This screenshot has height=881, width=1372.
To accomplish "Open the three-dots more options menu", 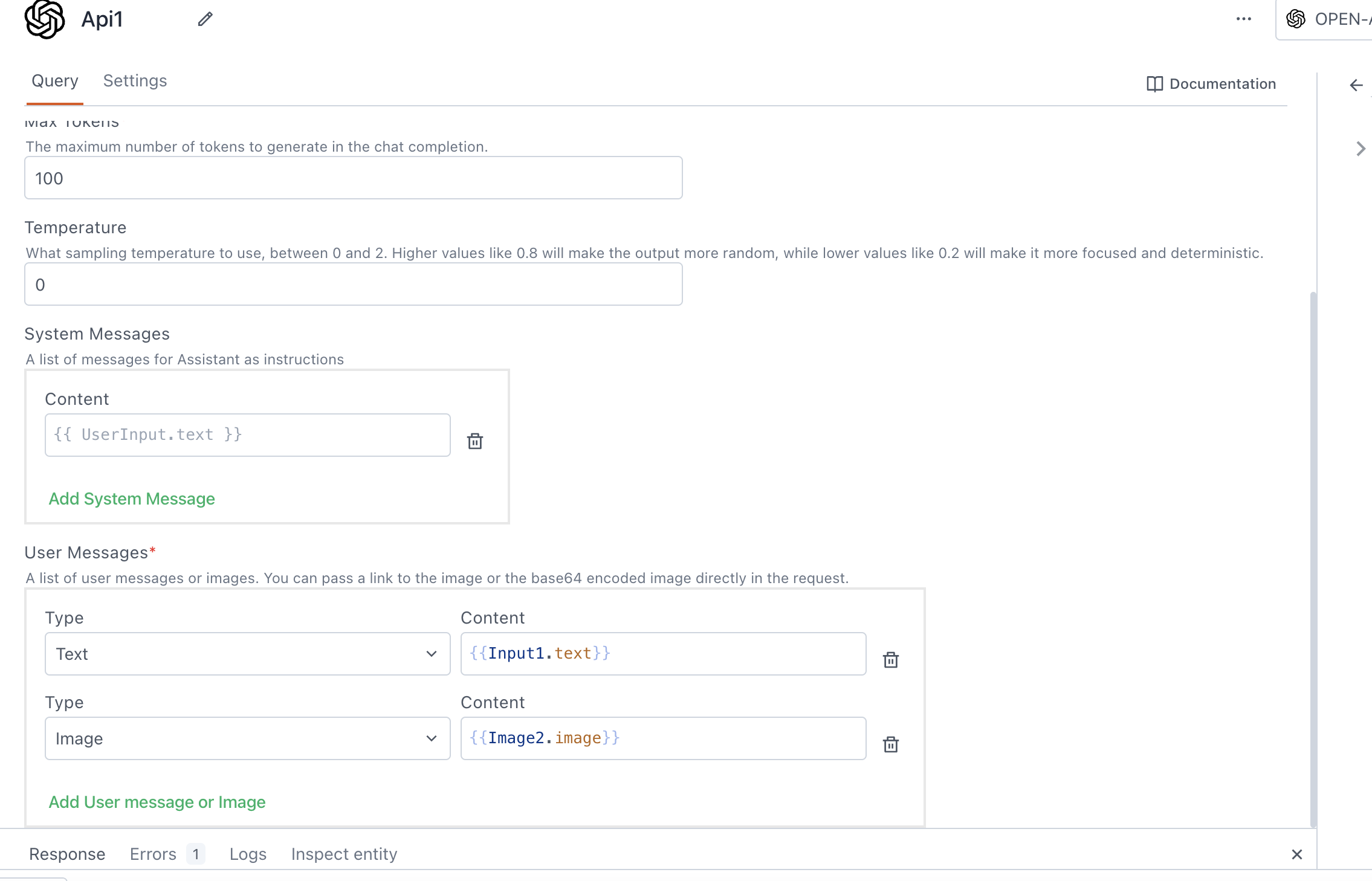I will [1243, 19].
